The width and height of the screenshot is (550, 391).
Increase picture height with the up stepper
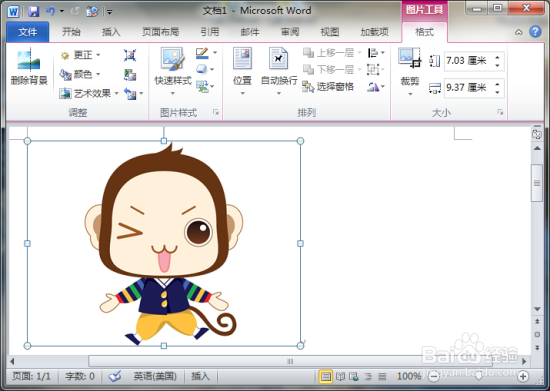pos(497,57)
